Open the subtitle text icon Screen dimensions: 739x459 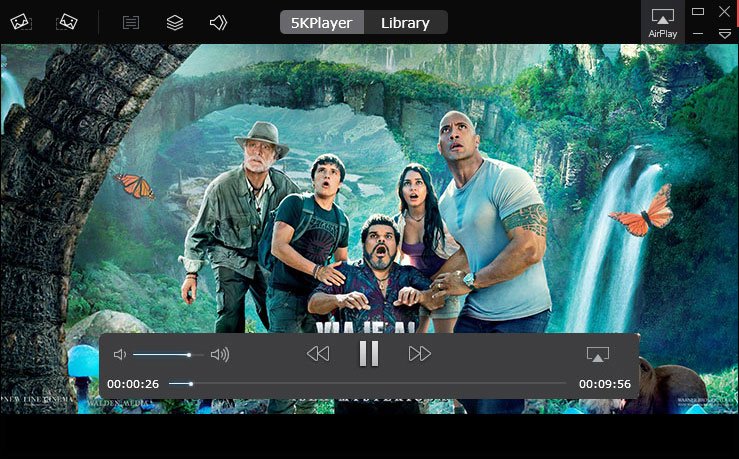click(x=131, y=22)
